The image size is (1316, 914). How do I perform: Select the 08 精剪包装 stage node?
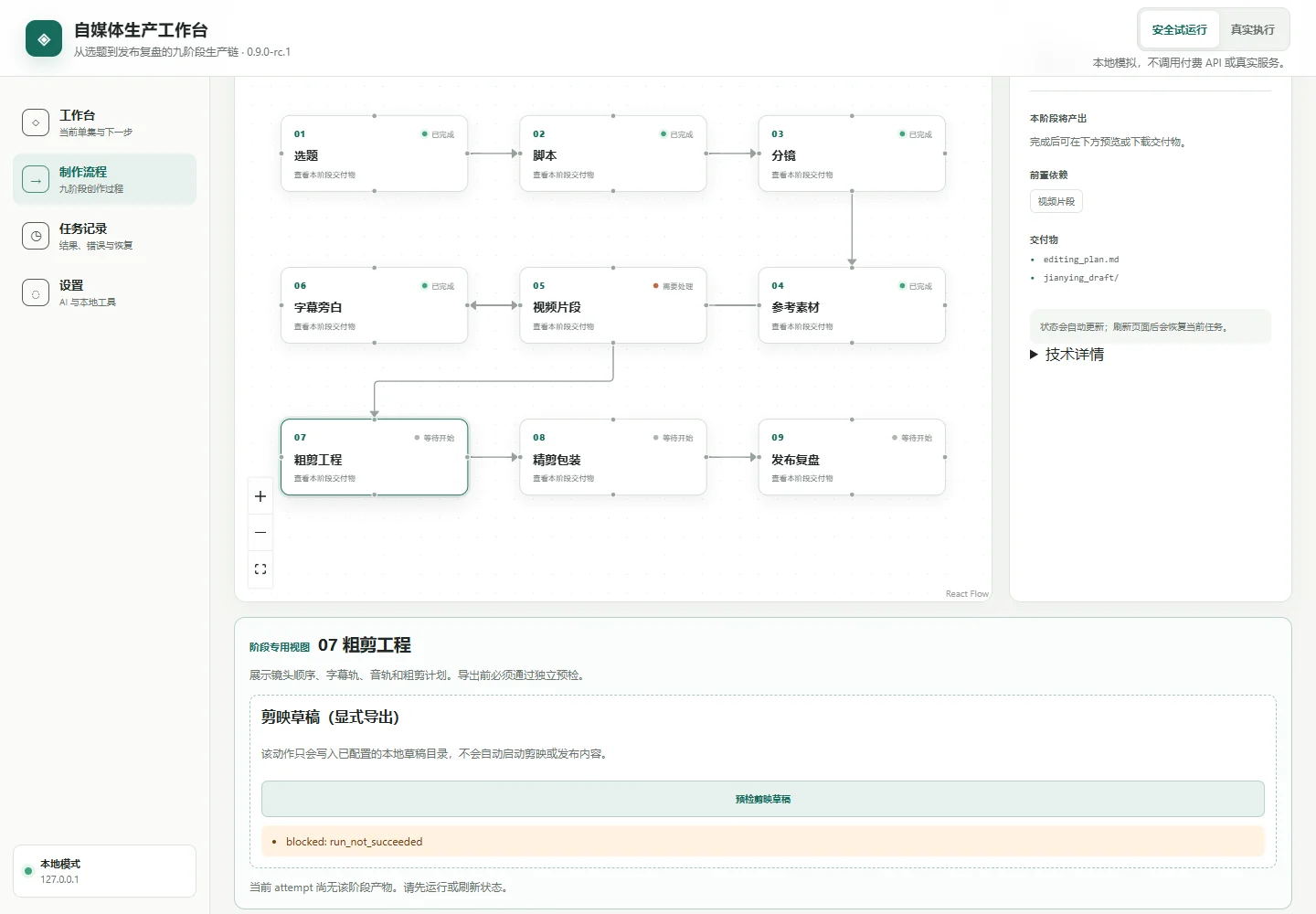pyautogui.click(x=613, y=457)
